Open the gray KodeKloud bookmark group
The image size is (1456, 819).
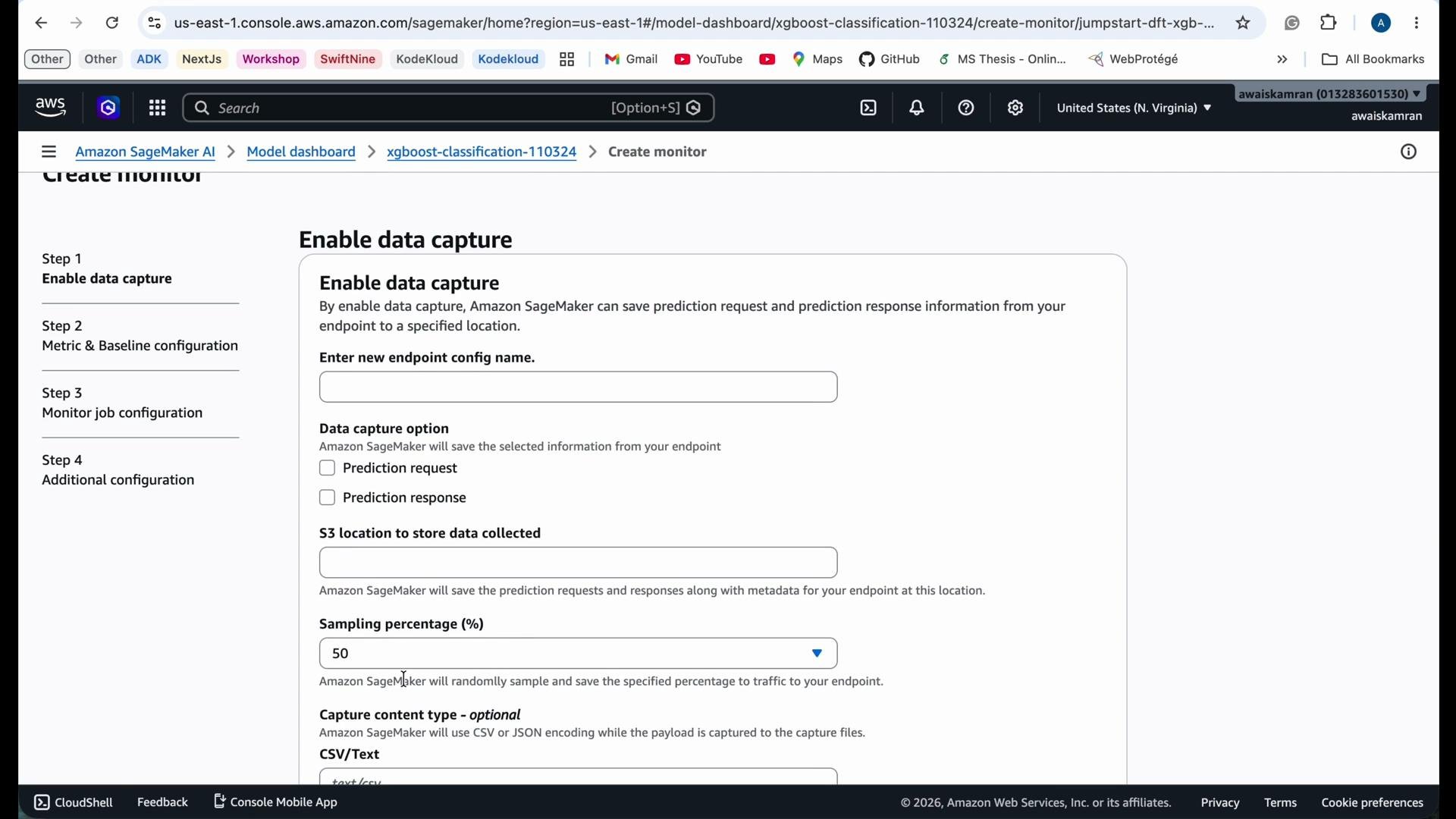pyautogui.click(x=427, y=59)
